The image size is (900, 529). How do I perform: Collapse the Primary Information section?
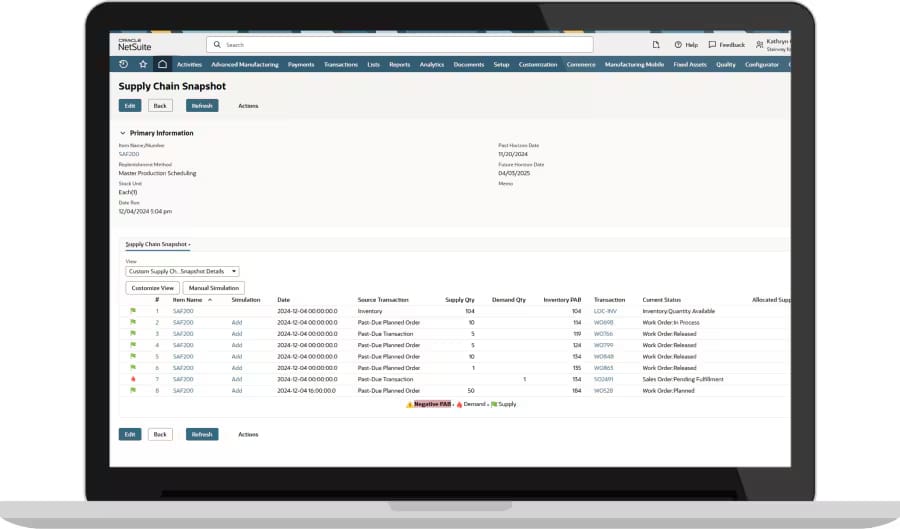(x=123, y=133)
